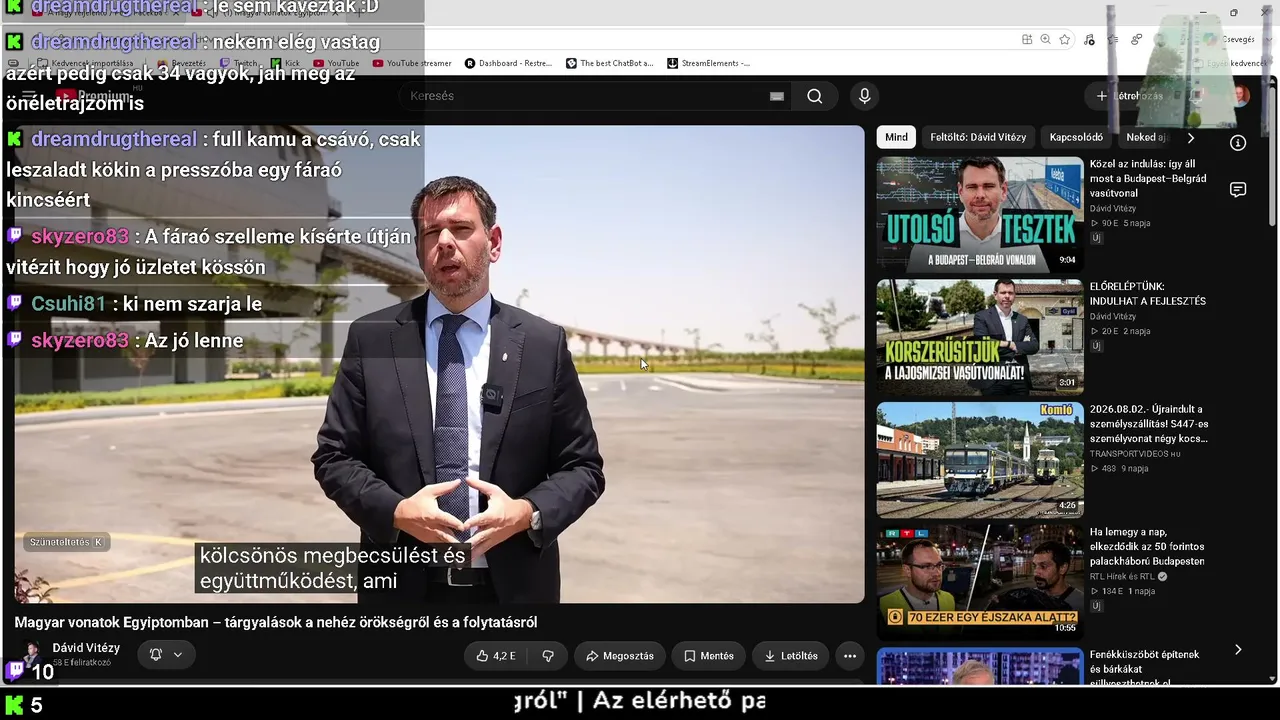Expand the next-section chevron by Fenékküszöböt video
Screen dimensions: 1280x720
click(1238, 650)
